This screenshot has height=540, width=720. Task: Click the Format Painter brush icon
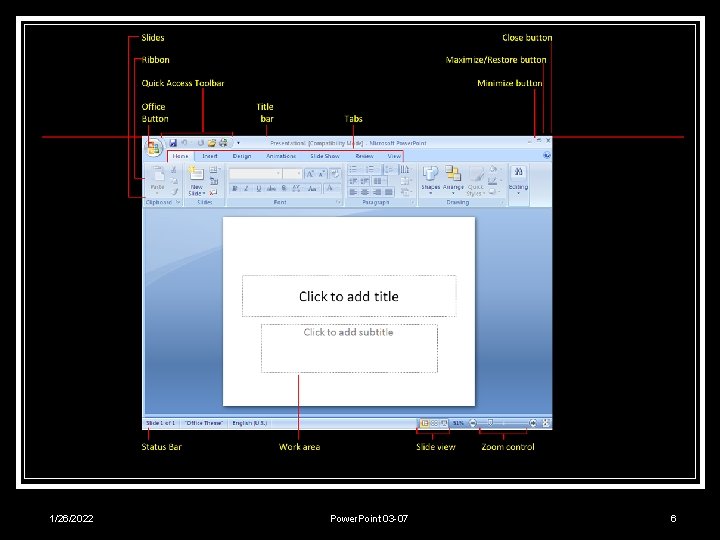coord(174,191)
